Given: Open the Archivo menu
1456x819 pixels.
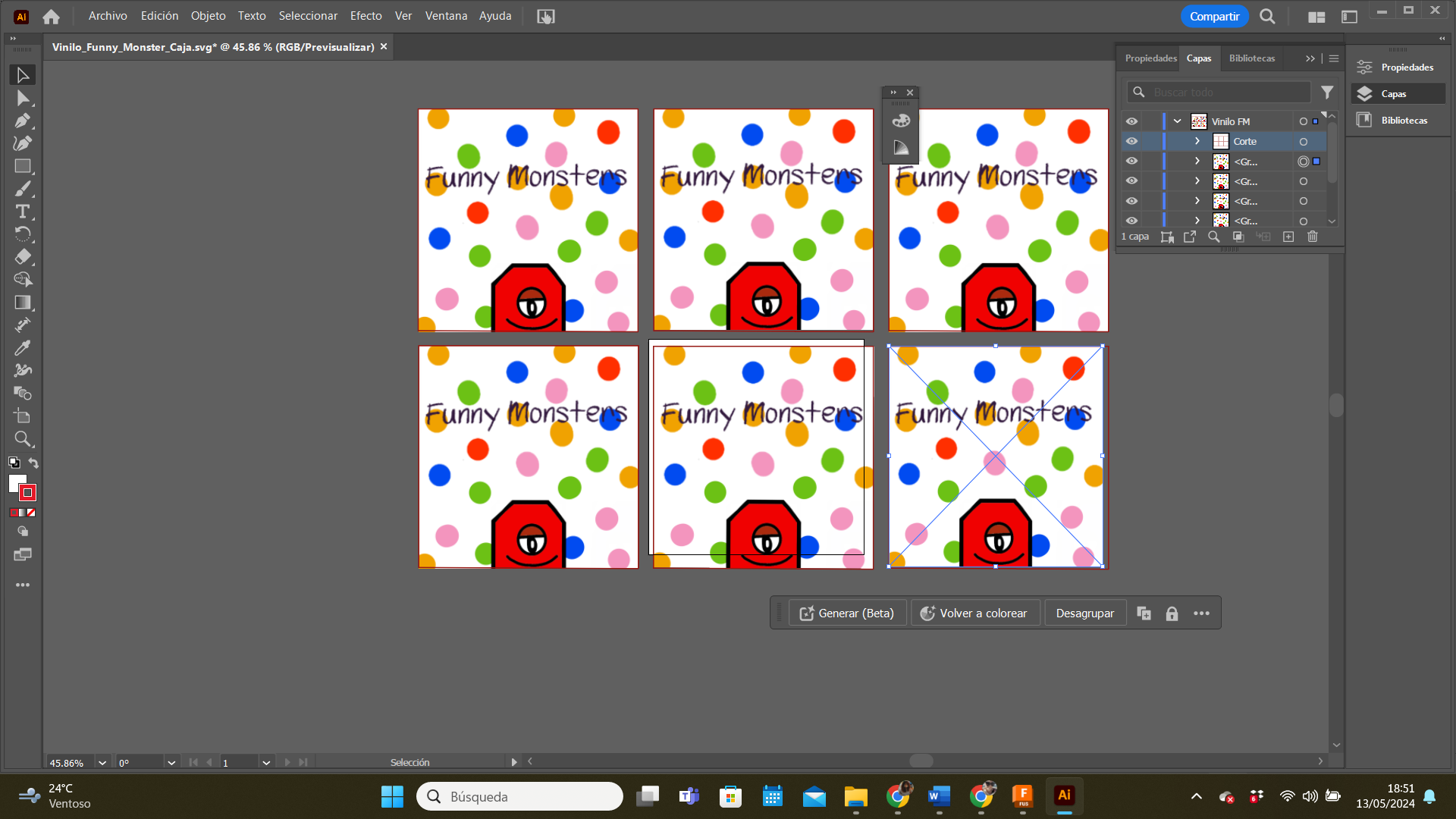Looking at the screenshot, I should pos(108,16).
